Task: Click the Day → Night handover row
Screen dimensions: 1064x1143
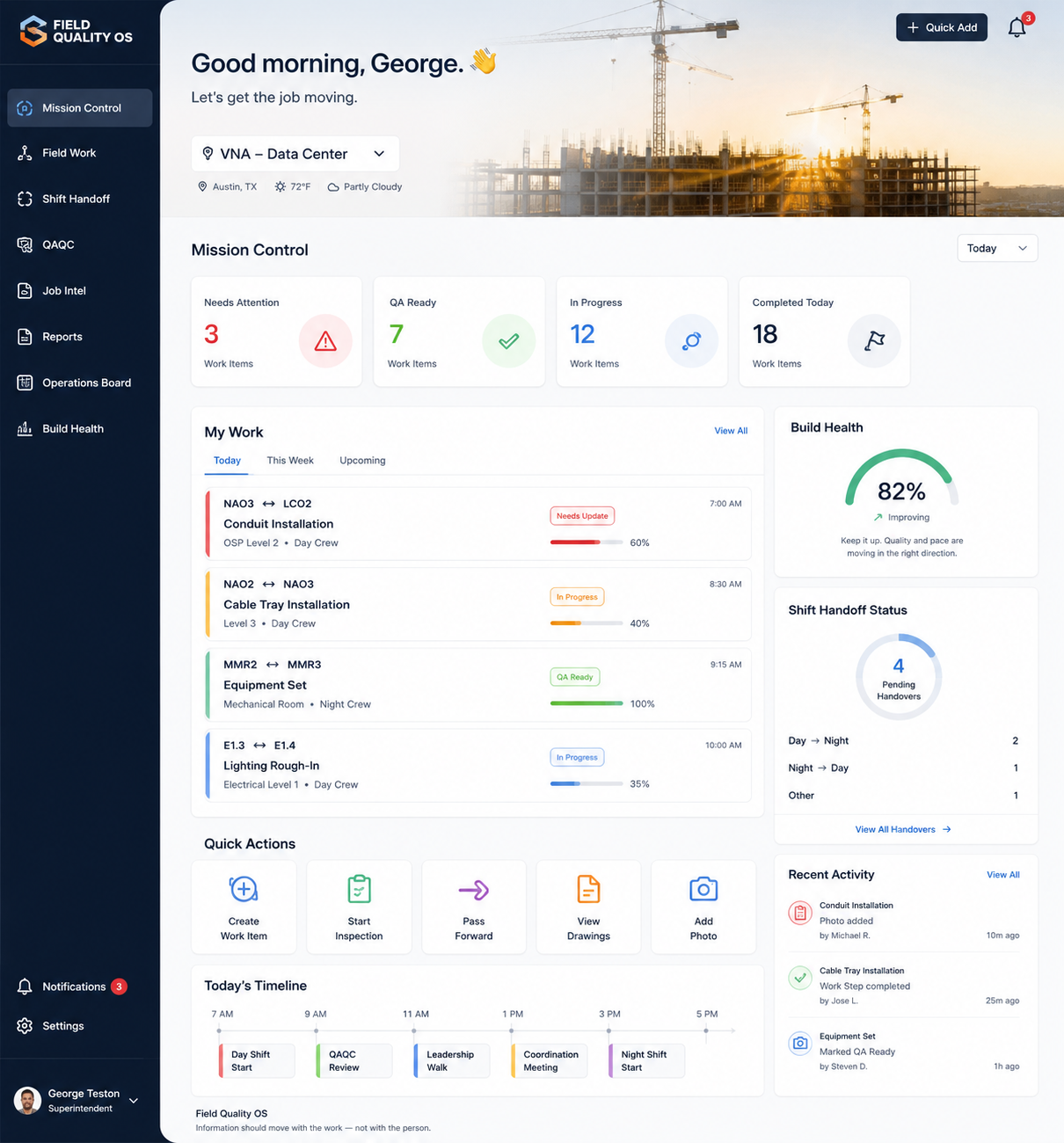Action: [x=903, y=740]
